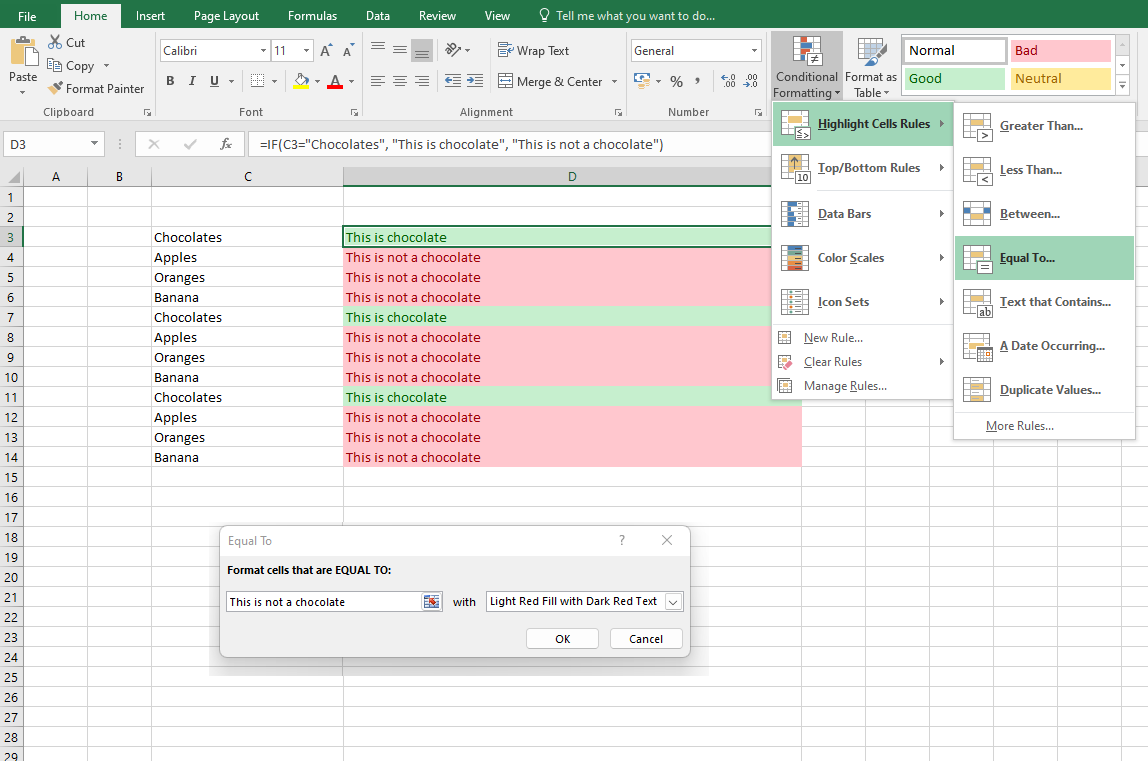Image resolution: width=1148 pixels, height=761 pixels.
Task: Open the Number Format dropdown showing General
Action: click(695, 50)
